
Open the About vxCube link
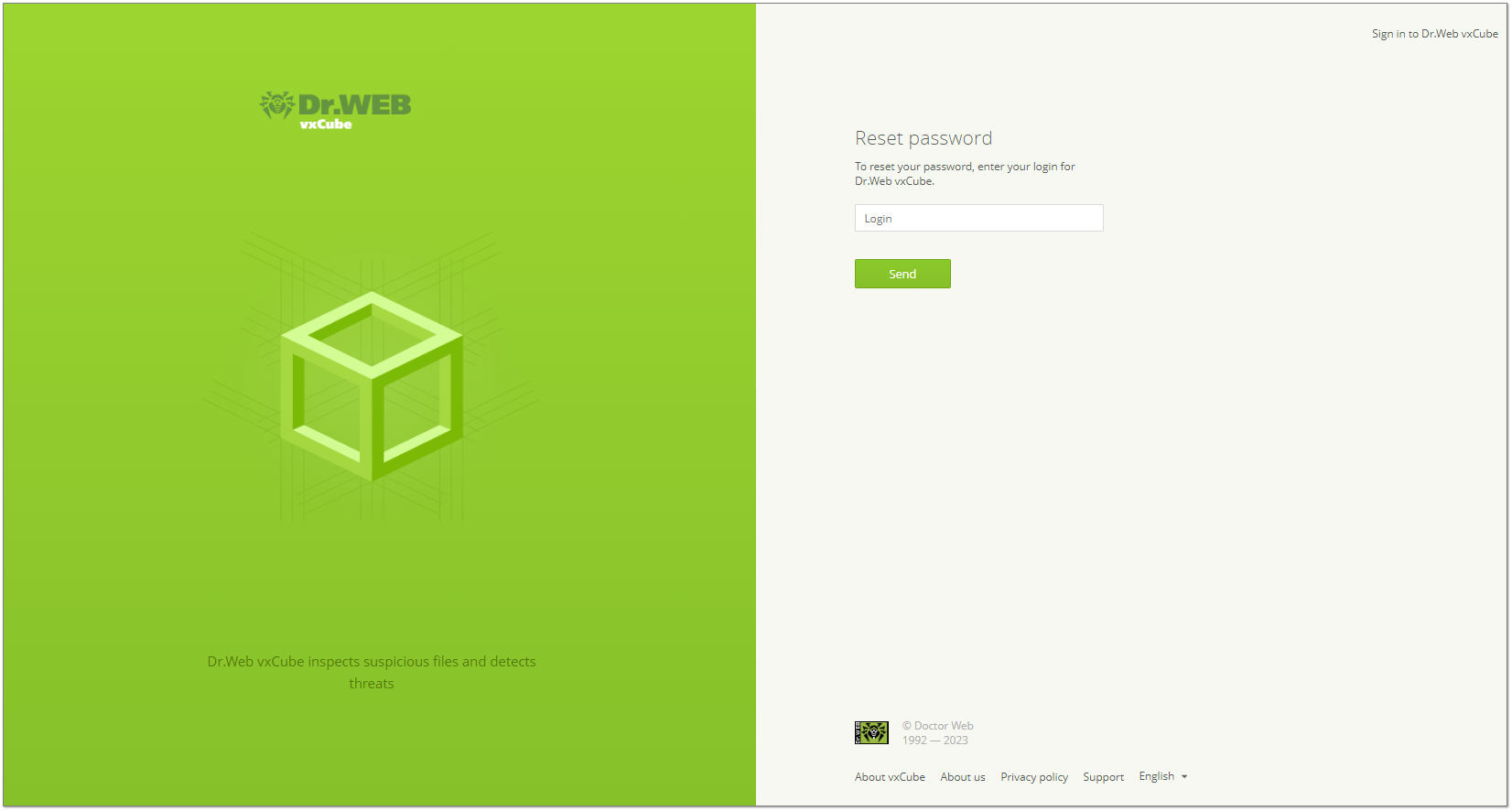pos(890,777)
